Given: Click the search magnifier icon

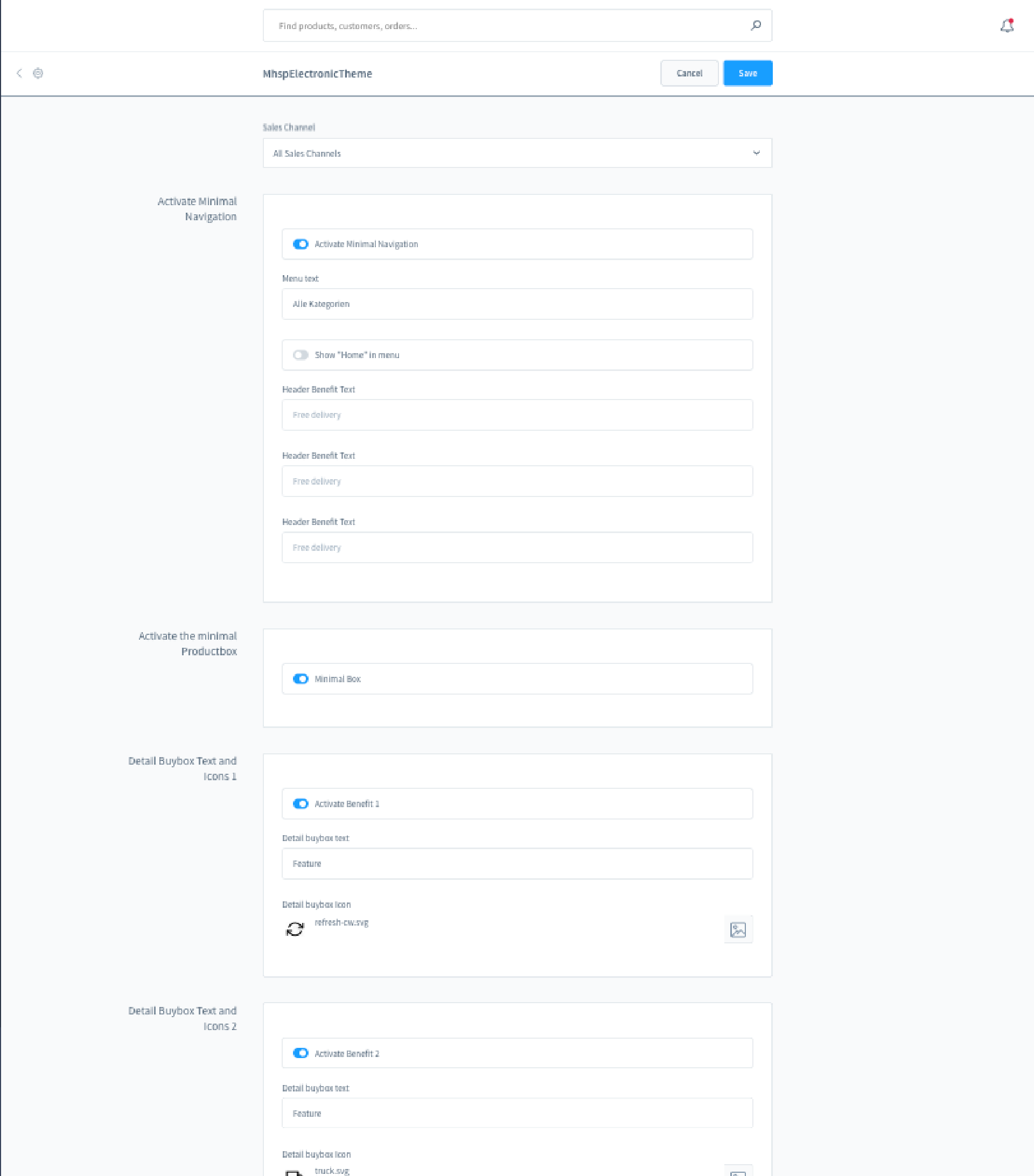Looking at the screenshot, I should (756, 25).
